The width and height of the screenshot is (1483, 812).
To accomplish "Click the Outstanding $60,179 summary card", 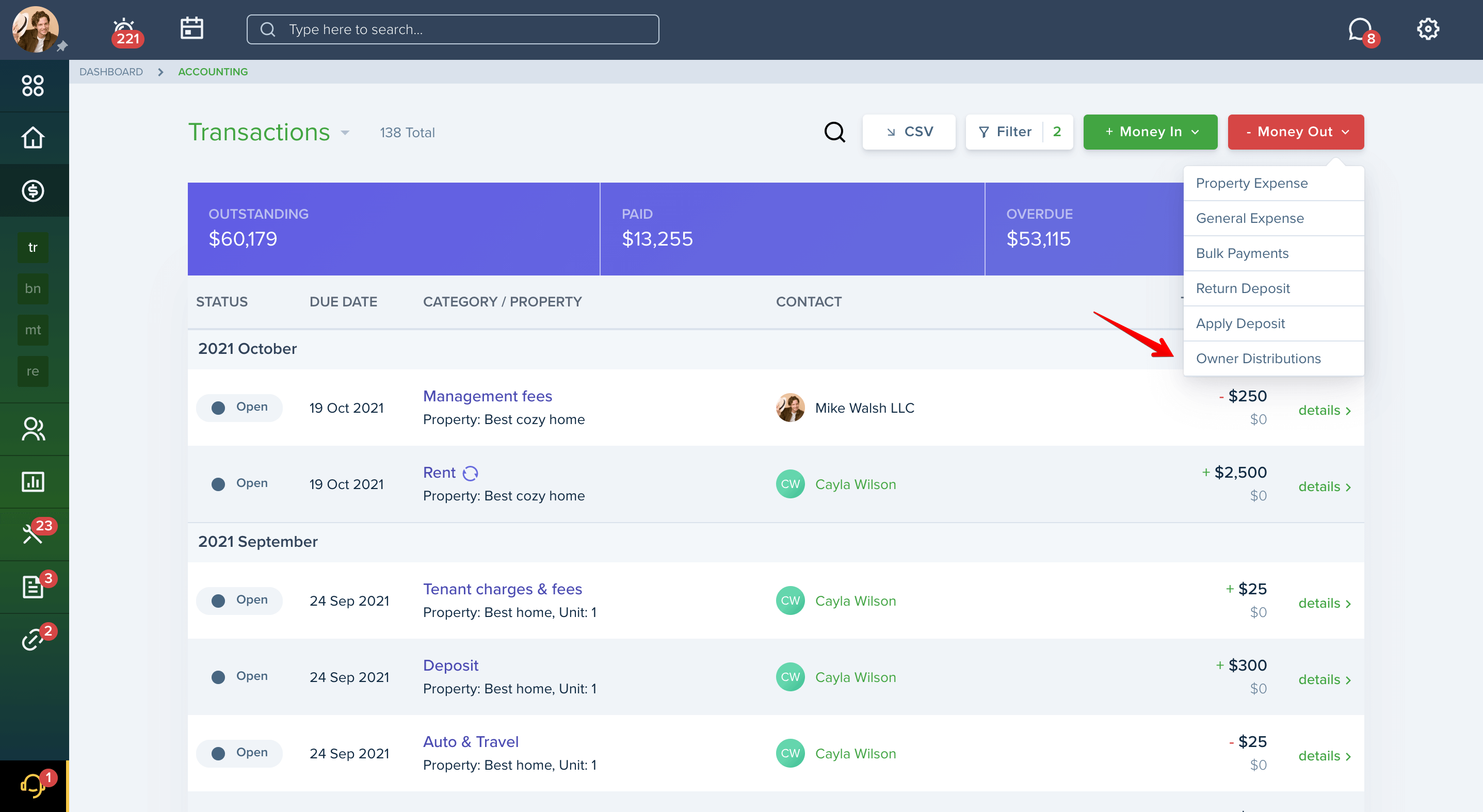I will [x=393, y=229].
